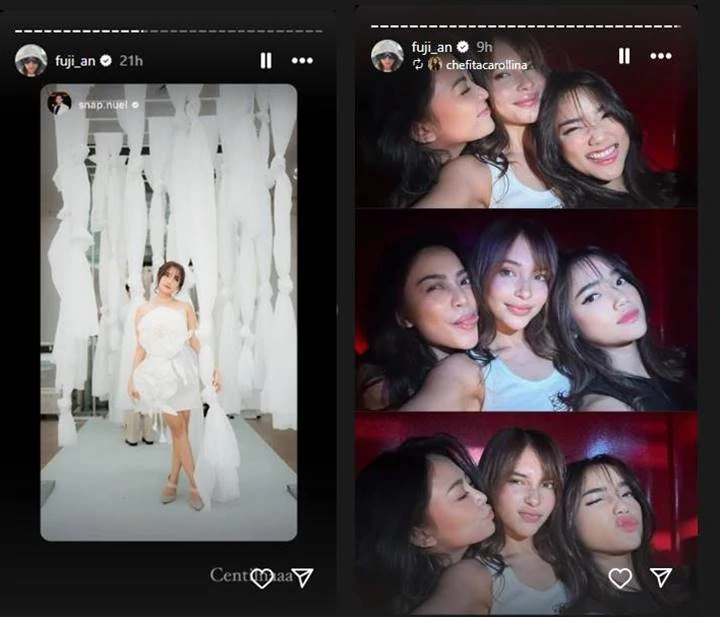Like the left story with heart icon
Screen dimensions: 720x617
point(262,578)
